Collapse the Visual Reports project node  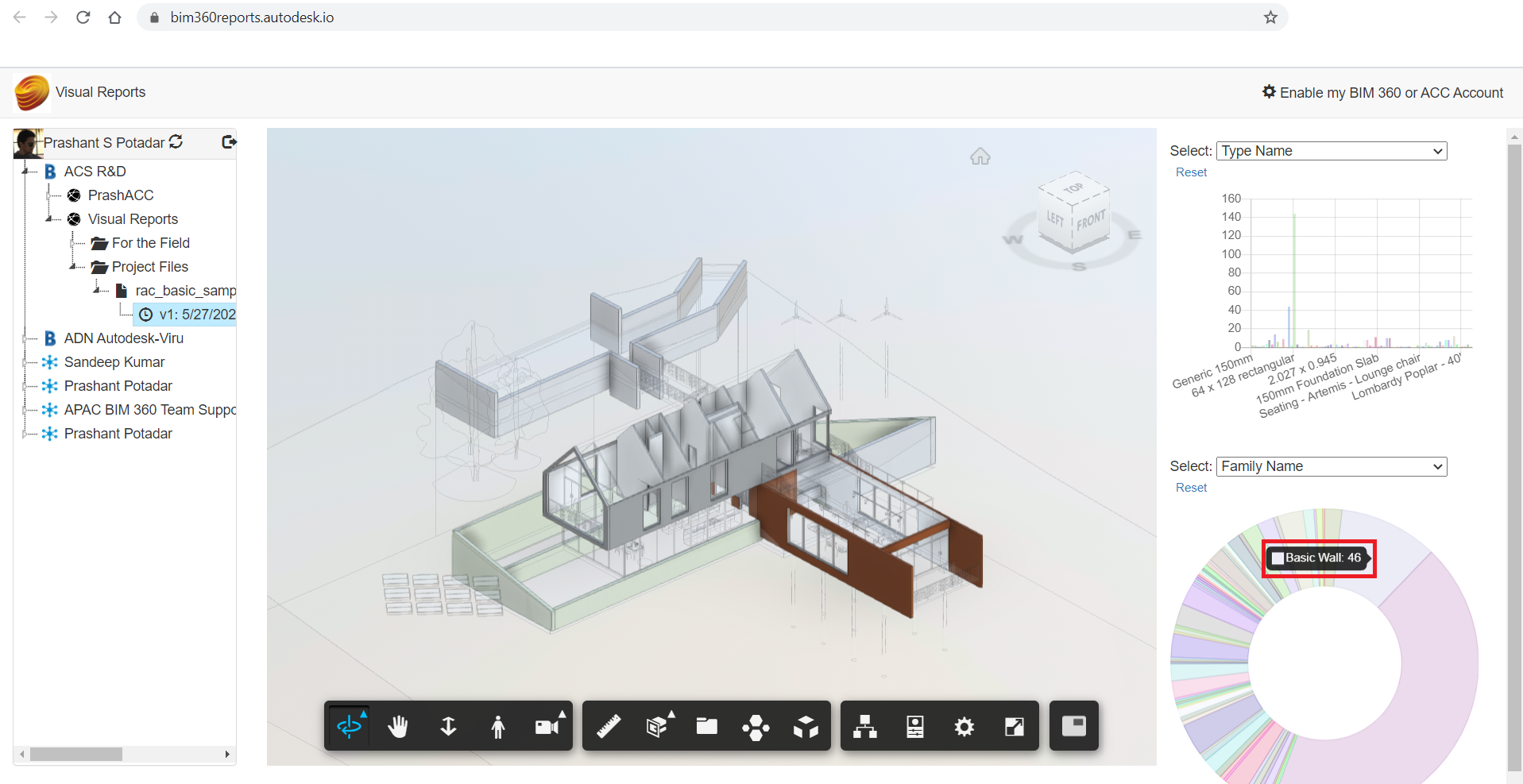click(49, 219)
